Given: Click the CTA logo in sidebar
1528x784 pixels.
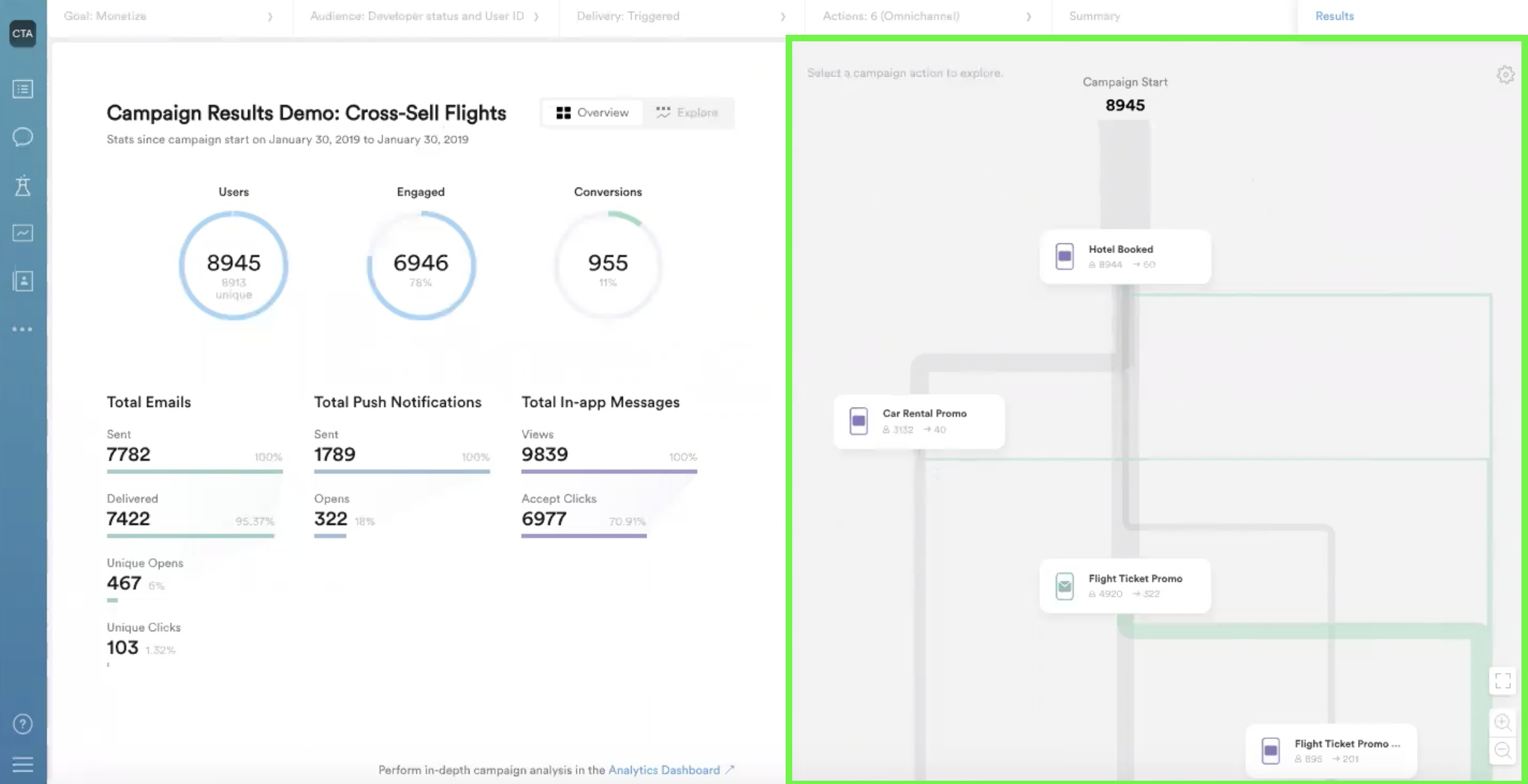Looking at the screenshot, I should click(x=22, y=33).
